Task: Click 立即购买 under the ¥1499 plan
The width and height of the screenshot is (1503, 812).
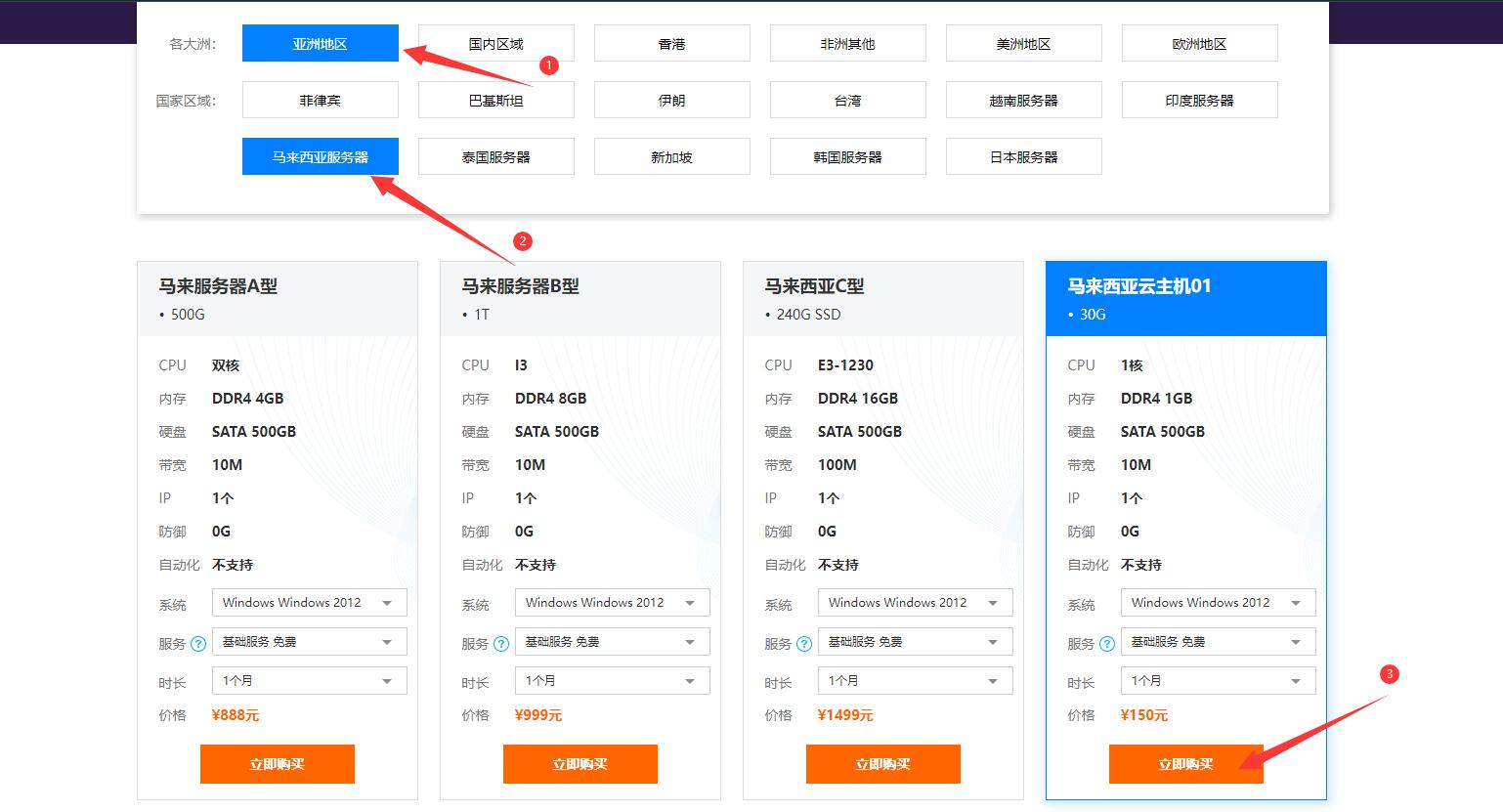Action: (882, 764)
